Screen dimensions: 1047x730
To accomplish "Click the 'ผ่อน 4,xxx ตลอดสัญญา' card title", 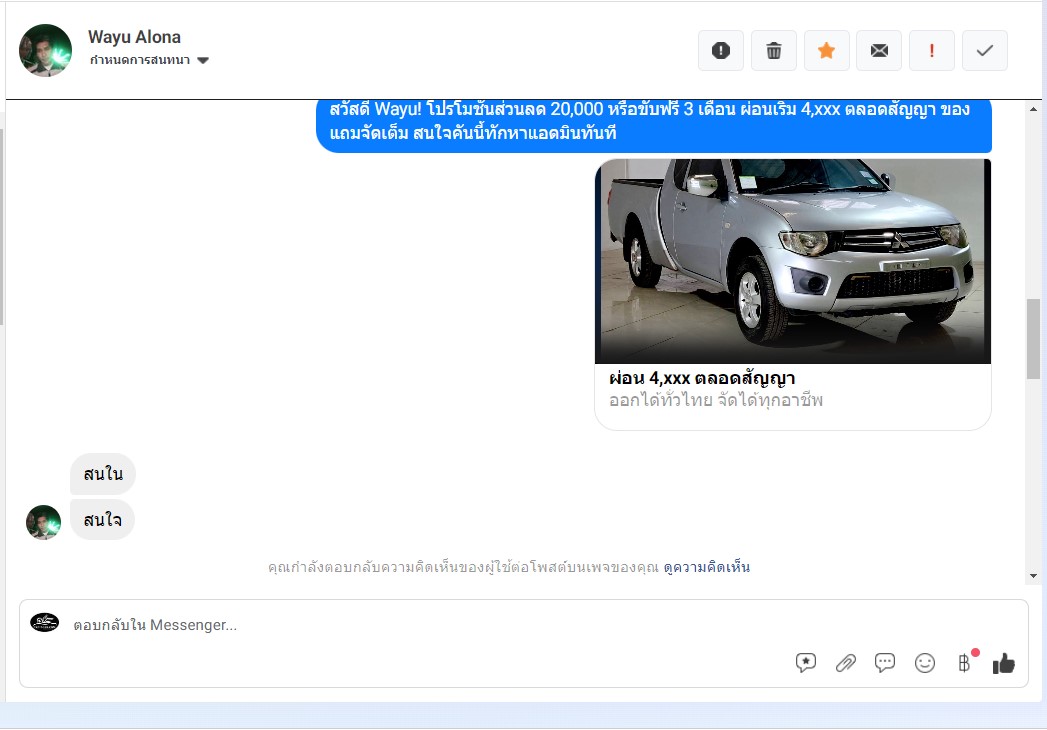I will pyautogui.click(x=701, y=378).
